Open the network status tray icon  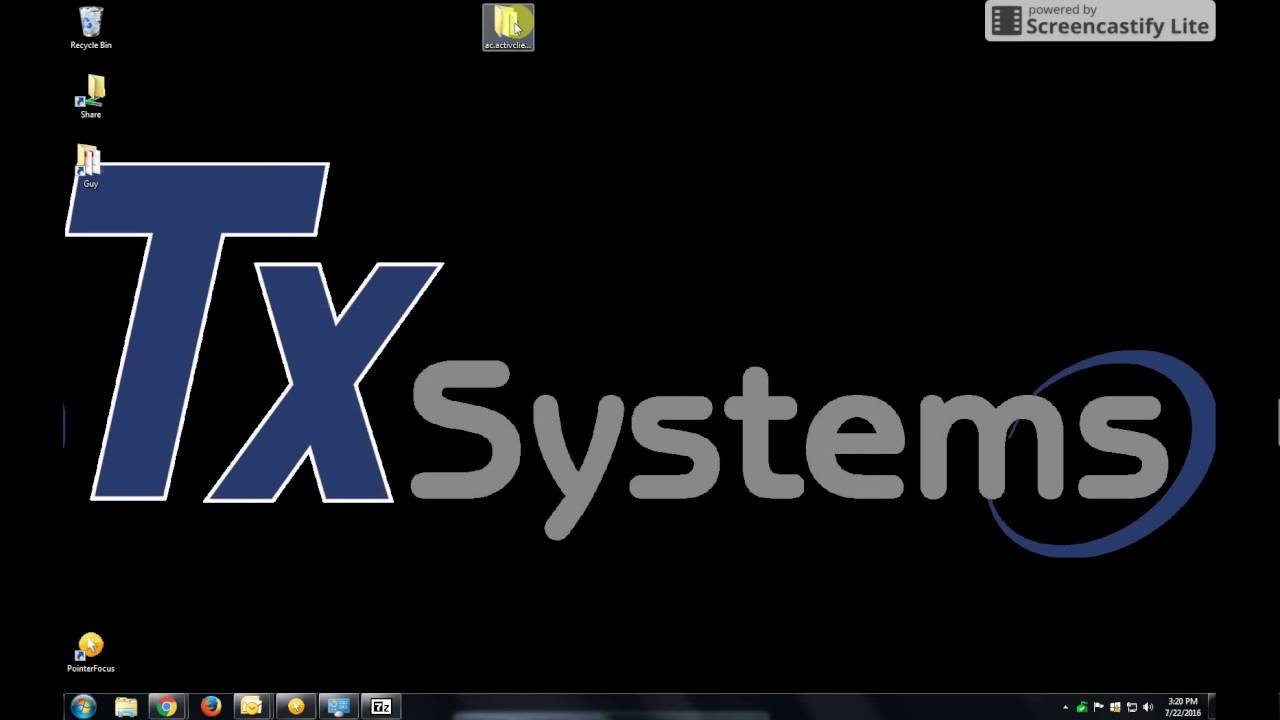1131,708
